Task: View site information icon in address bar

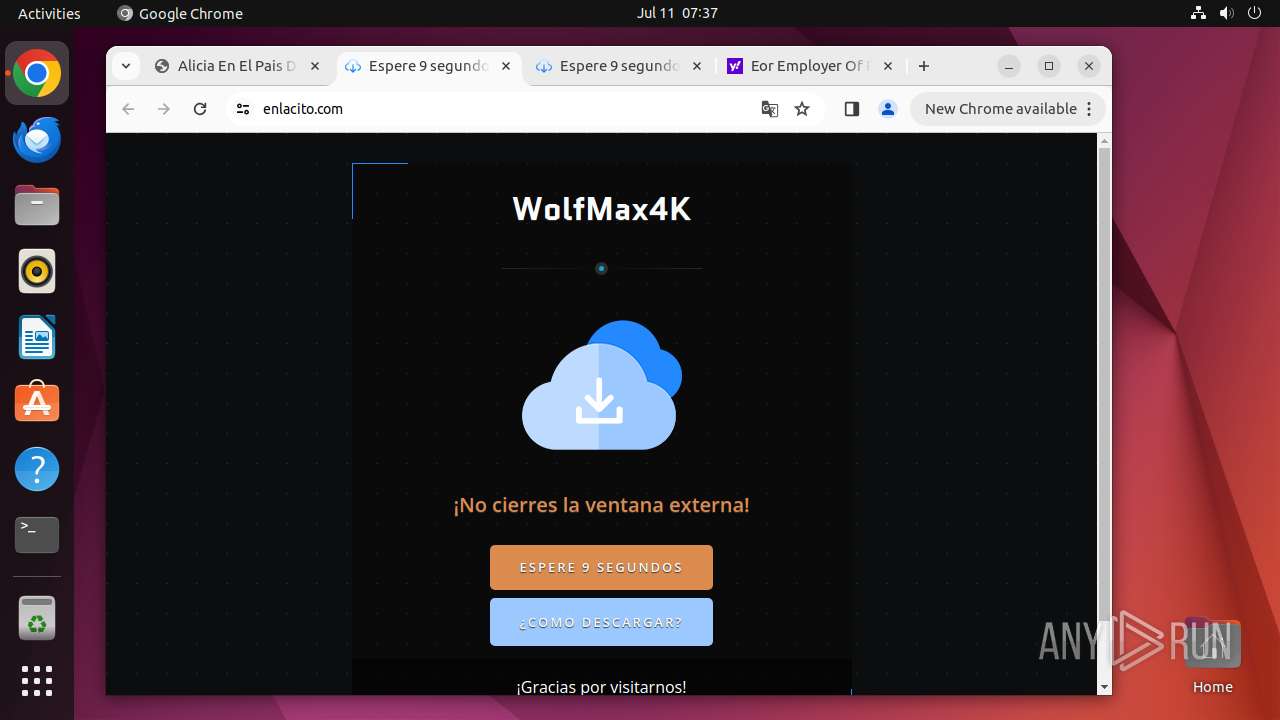Action: click(243, 109)
